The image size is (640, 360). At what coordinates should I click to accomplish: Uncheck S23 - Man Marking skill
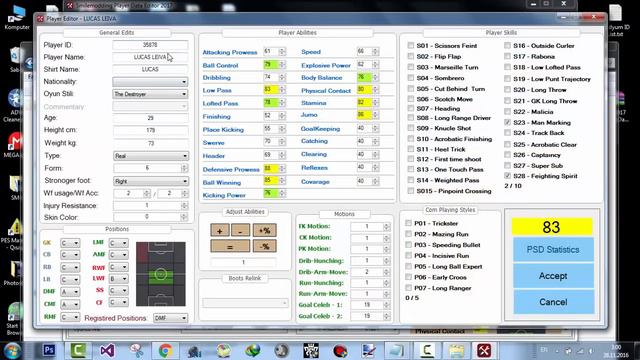point(507,122)
